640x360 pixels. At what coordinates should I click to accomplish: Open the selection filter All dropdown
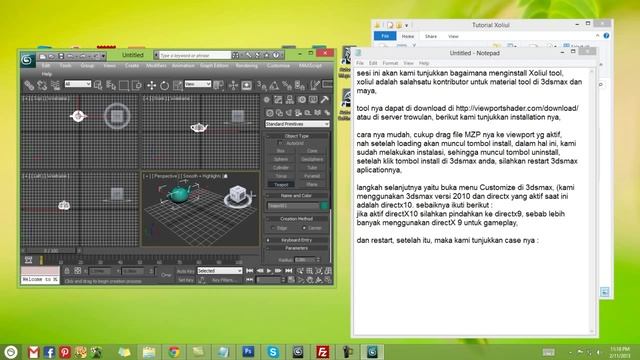[x=78, y=84]
